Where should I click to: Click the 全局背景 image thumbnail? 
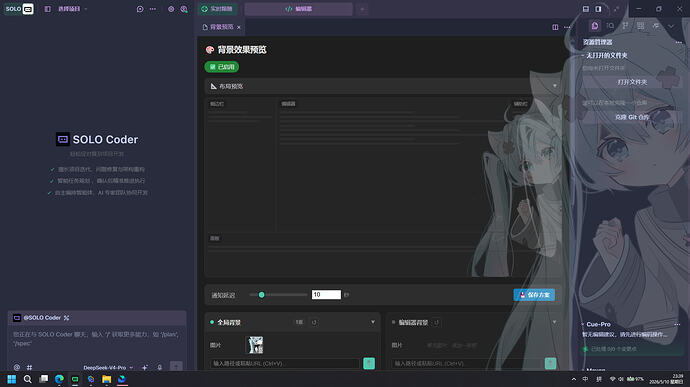pos(255,345)
